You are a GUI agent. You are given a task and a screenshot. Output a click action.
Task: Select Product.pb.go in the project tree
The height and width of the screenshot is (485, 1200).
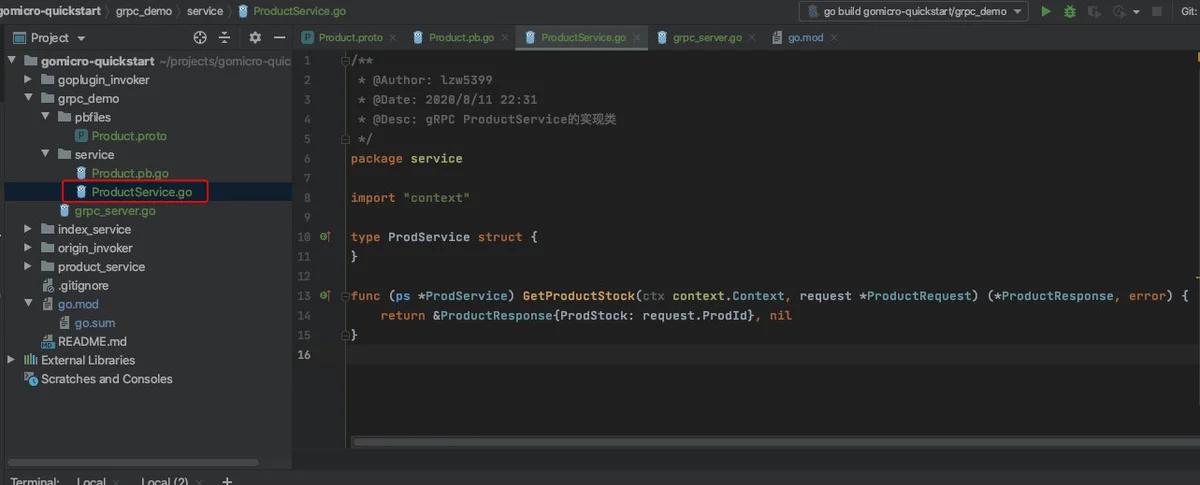click(x=130, y=173)
